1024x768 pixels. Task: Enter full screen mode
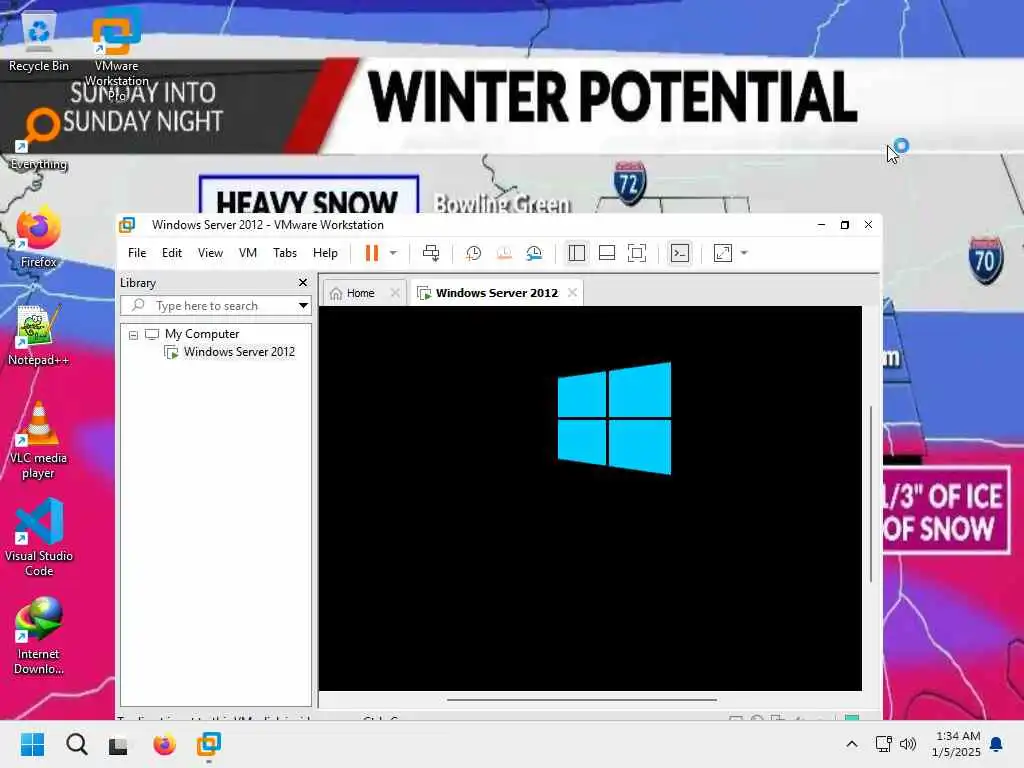click(637, 253)
